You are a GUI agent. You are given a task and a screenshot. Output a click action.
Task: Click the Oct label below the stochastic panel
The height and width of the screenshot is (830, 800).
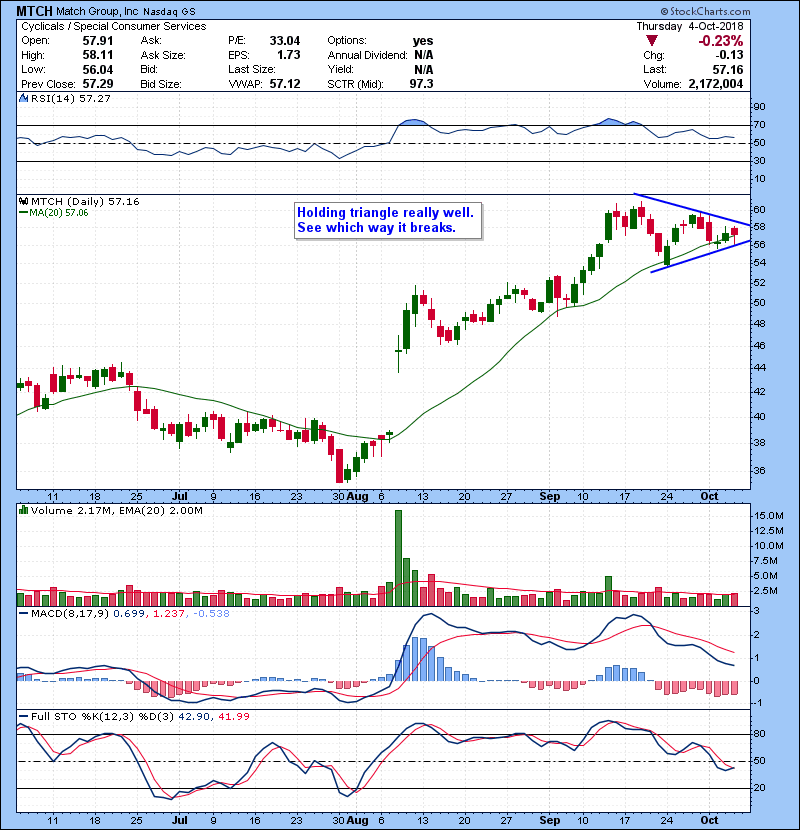pos(709,820)
